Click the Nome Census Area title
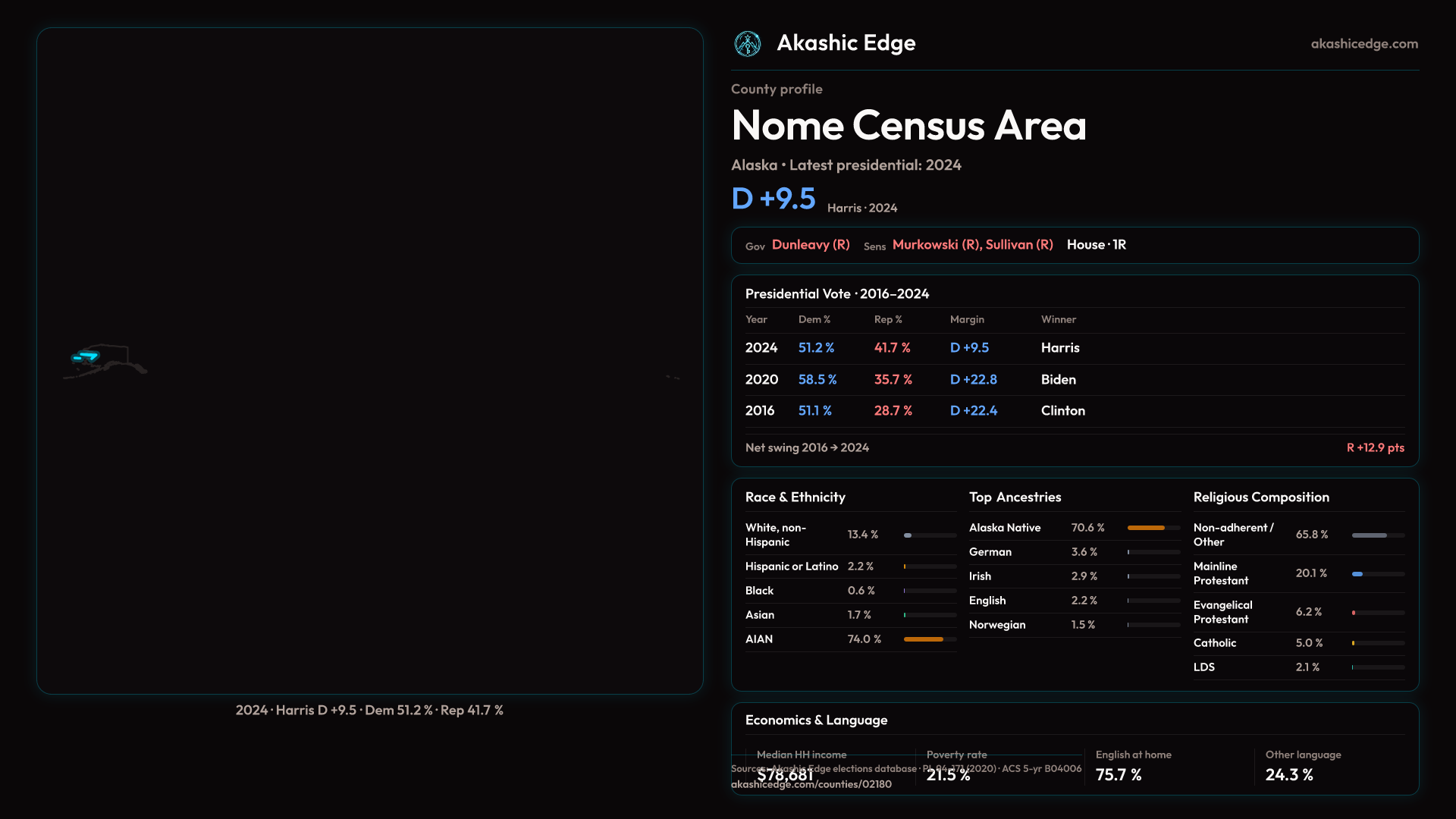This screenshot has width=1456, height=819. [x=908, y=125]
